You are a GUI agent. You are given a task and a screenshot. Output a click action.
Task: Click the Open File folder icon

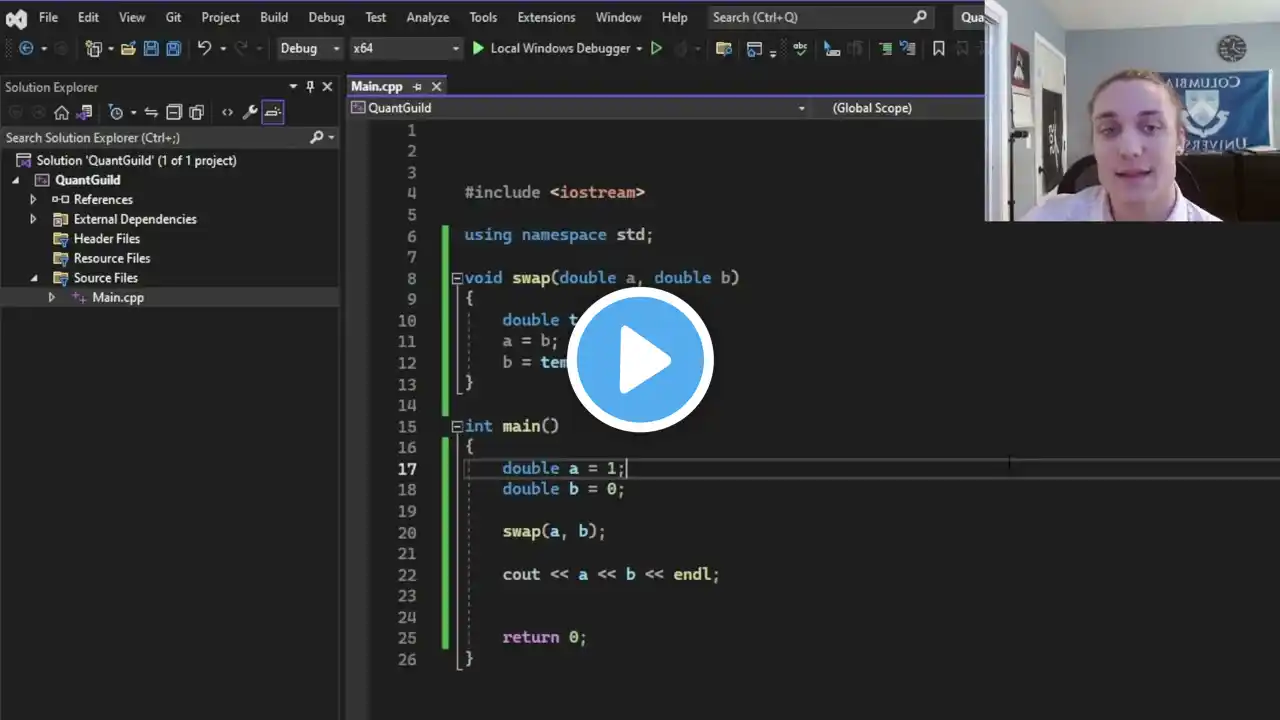tap(127, 48)
